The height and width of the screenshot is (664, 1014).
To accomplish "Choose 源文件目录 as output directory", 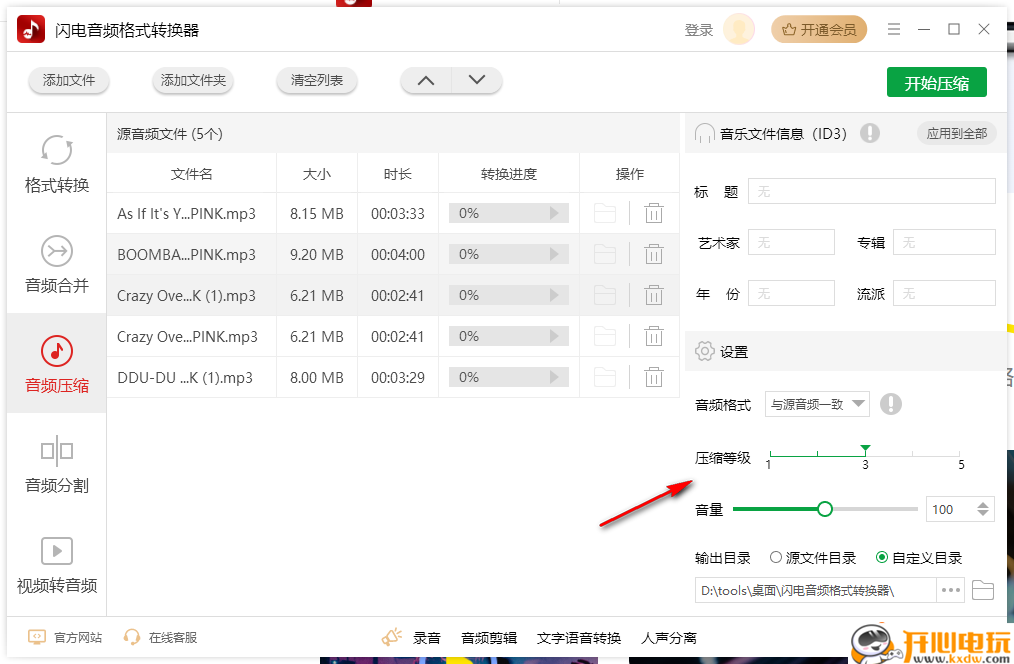I will click(x=775, y=558).
